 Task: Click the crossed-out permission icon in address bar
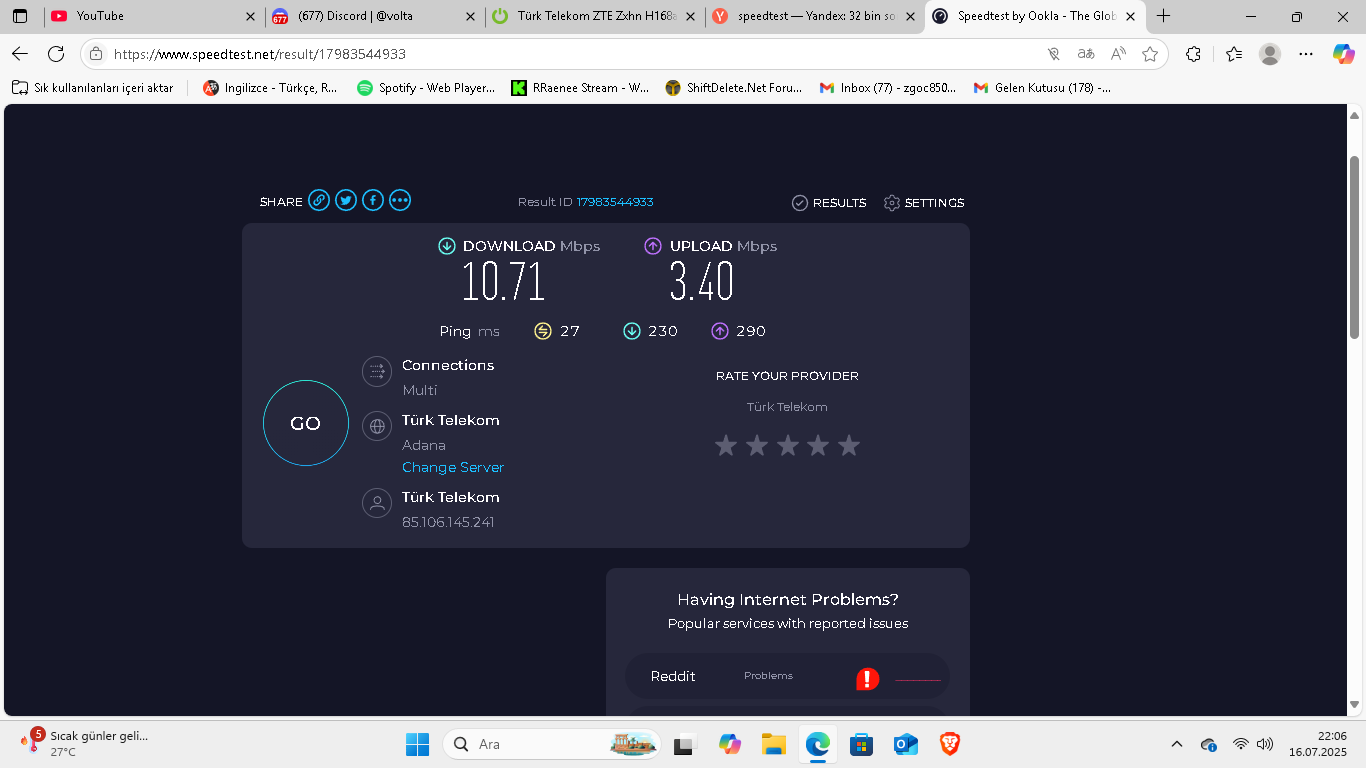1053,54
